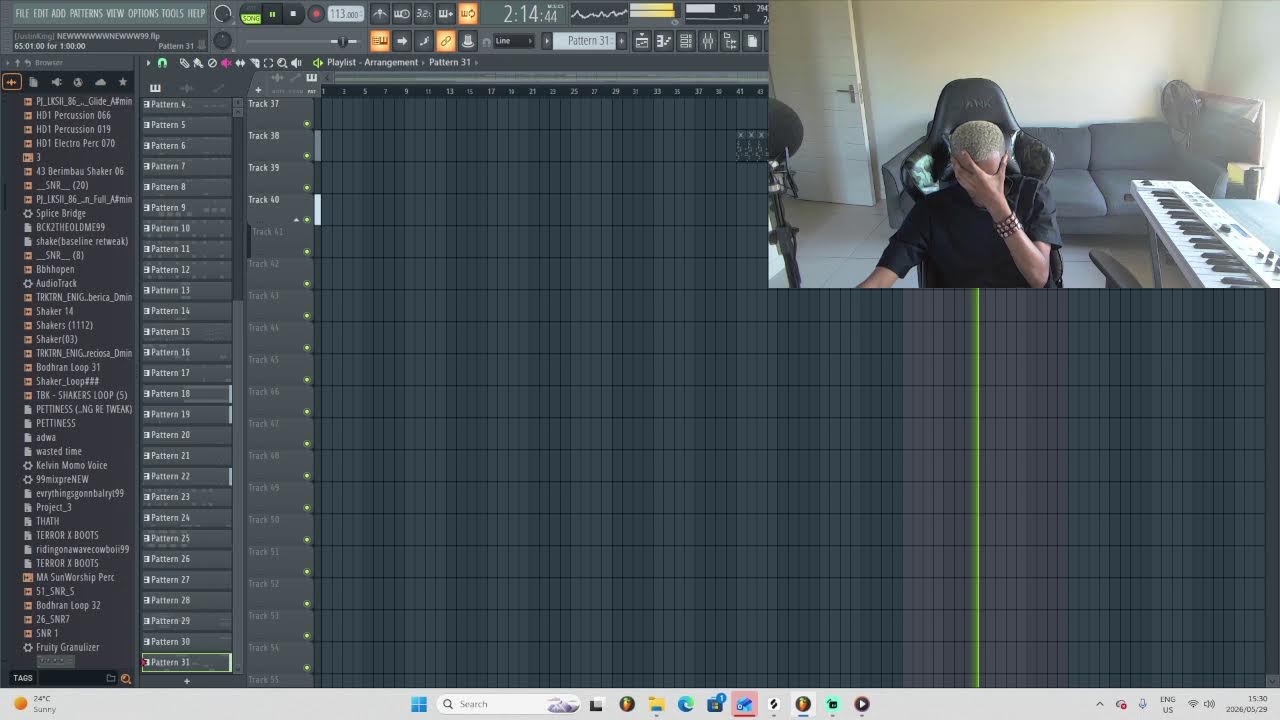The image size is (1280, 720).
Task: Search the browser with the magnifier icon
Action: (x=125, y=678)
